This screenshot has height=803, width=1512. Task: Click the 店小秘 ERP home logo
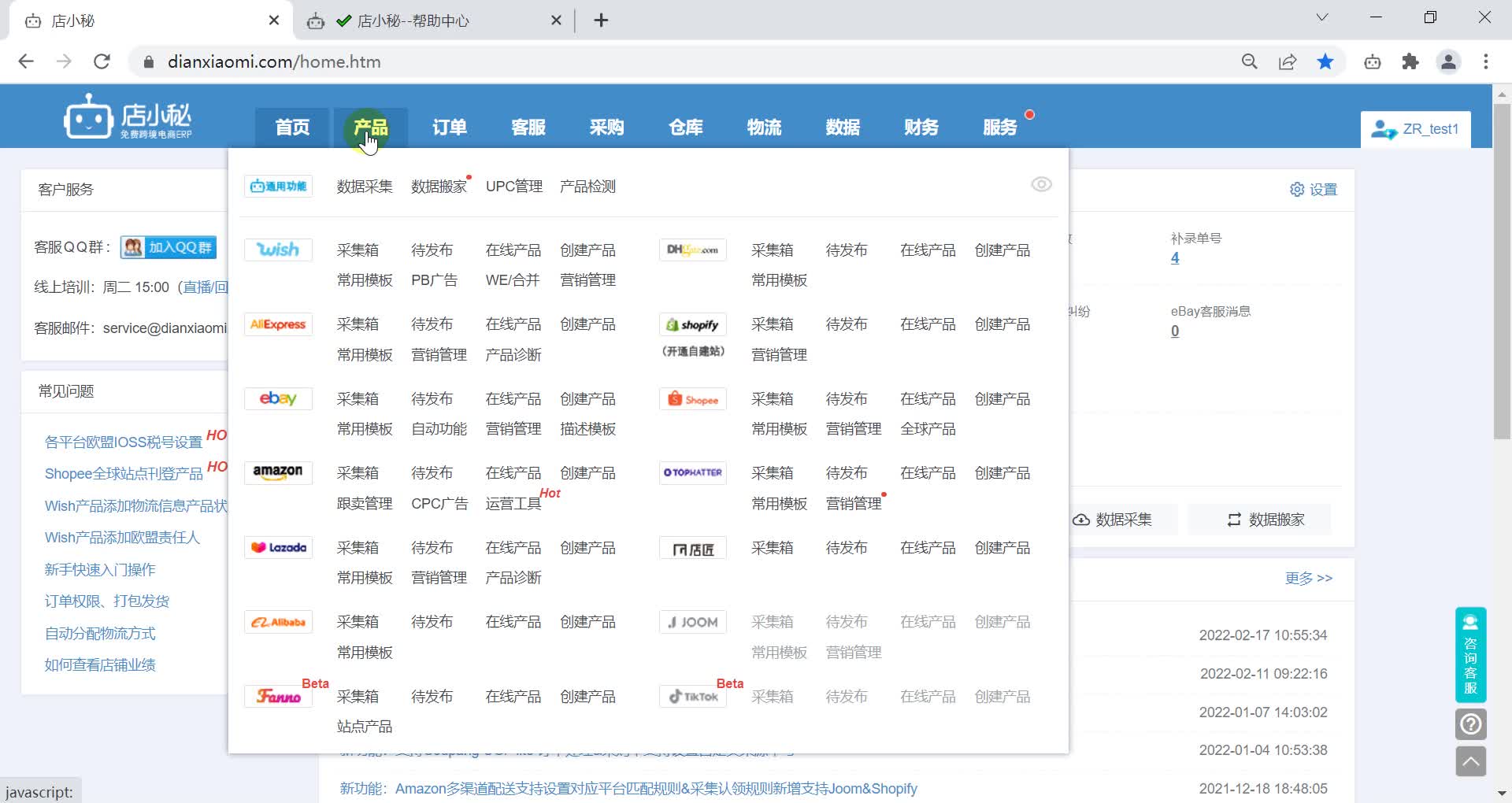click(x=128, y=117)
